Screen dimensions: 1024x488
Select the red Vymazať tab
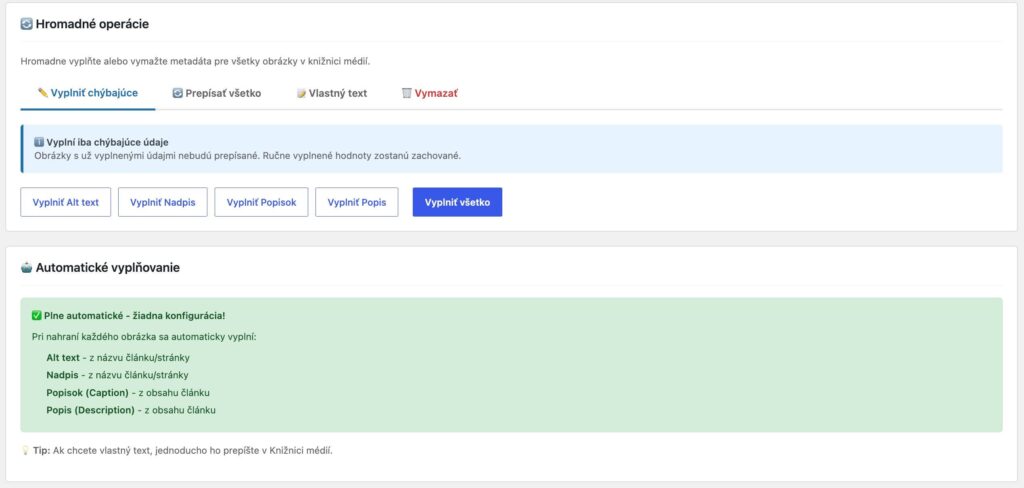(430, 93)
